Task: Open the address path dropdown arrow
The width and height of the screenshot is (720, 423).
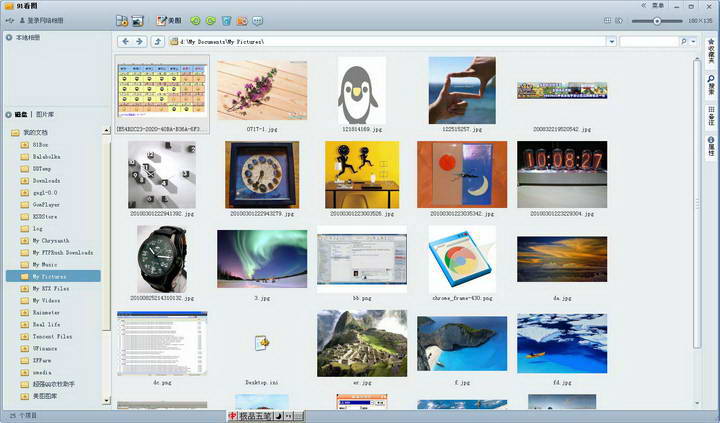Action: point(612,41)
